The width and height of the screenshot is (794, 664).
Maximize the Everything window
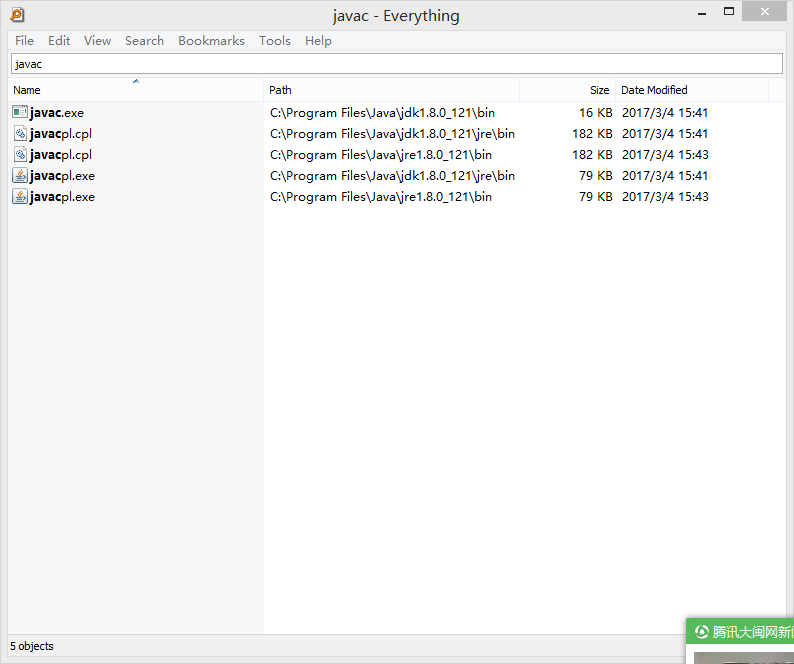click(x=729, y=12)
